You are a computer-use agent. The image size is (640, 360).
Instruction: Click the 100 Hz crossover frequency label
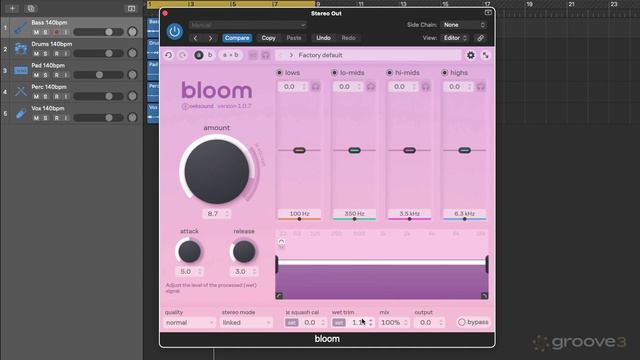299,213
